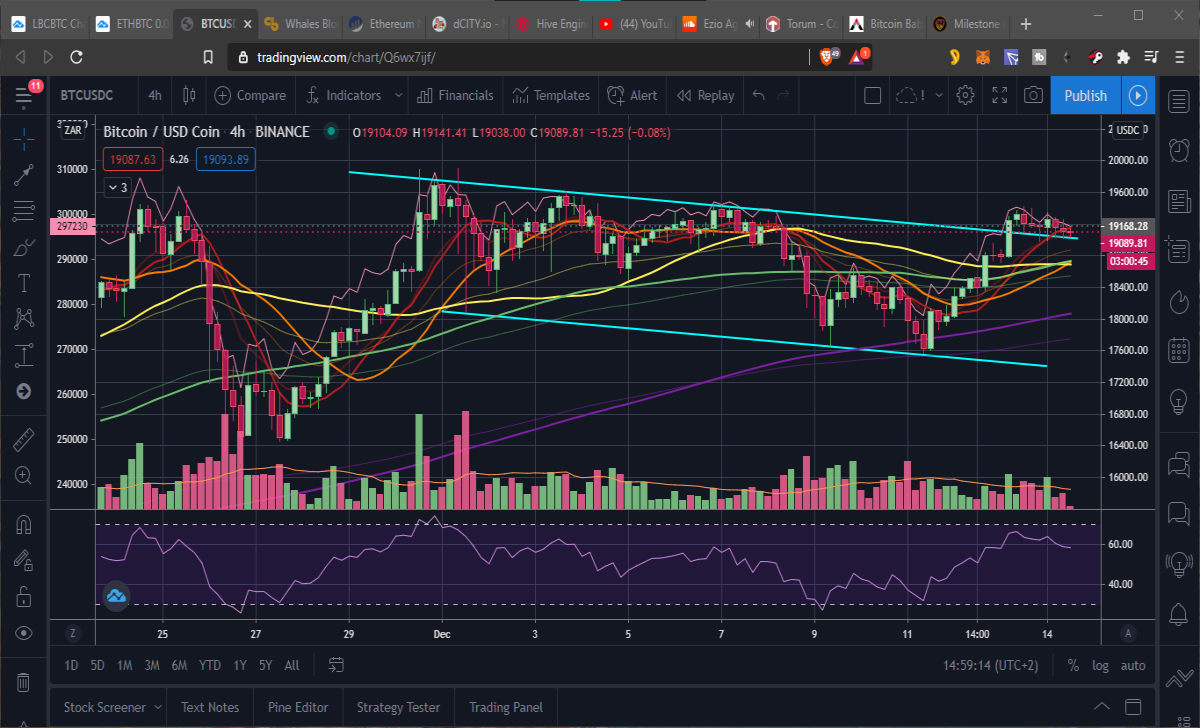Toggle lock all drawing tools

24,597
